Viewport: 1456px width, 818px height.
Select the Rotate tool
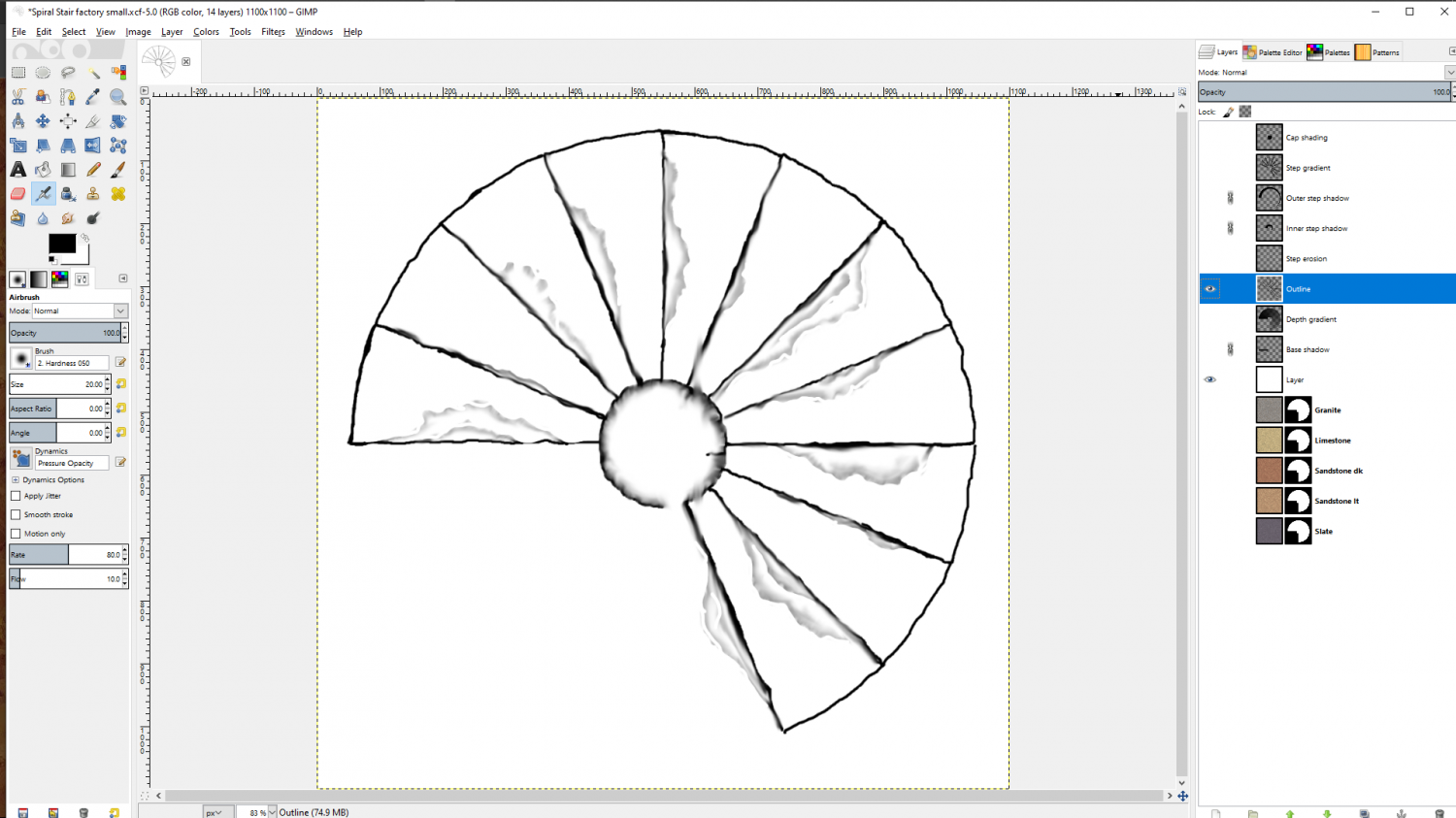click(x=118, y=121)
